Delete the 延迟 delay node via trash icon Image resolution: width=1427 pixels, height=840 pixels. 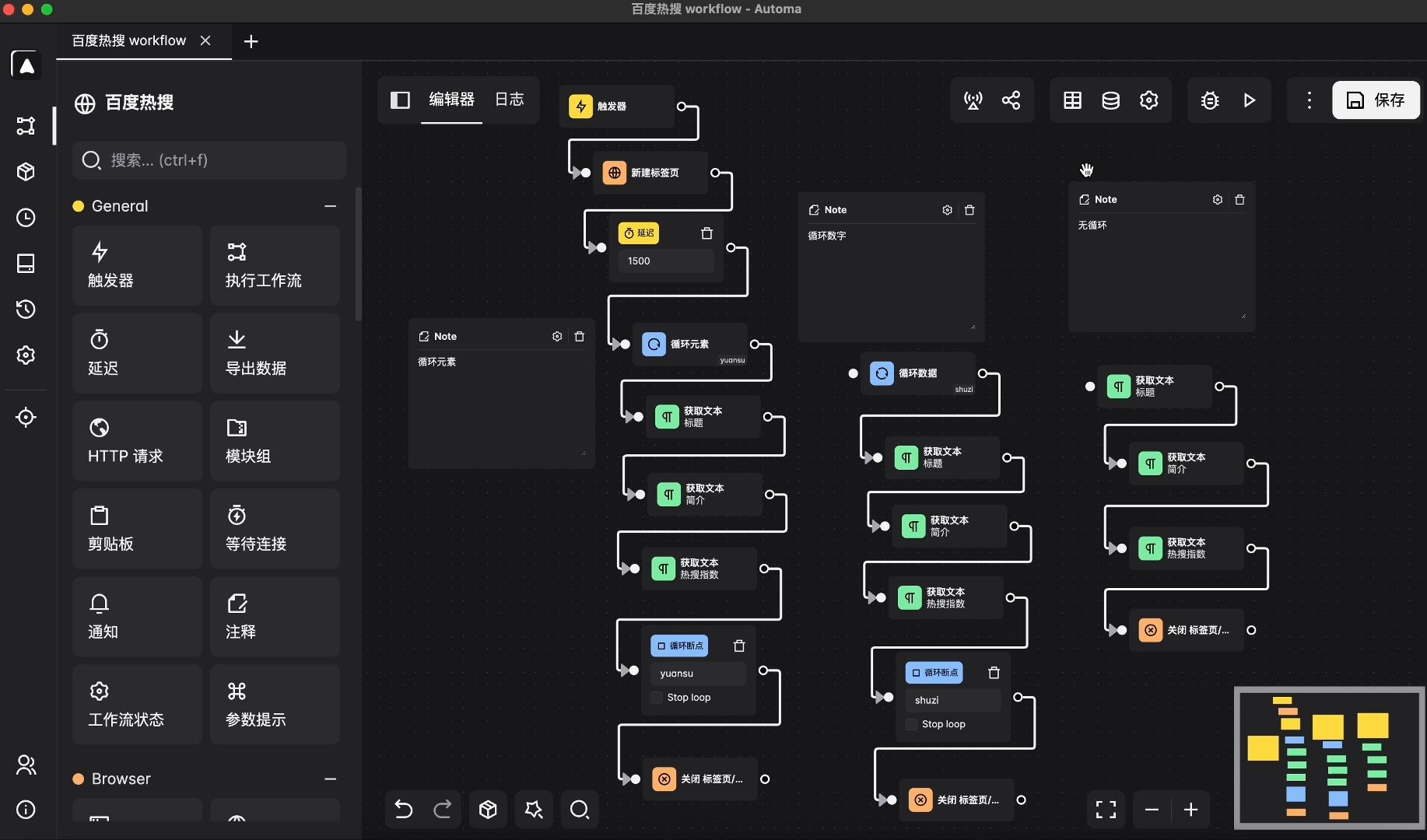click(x=706, y=233)
